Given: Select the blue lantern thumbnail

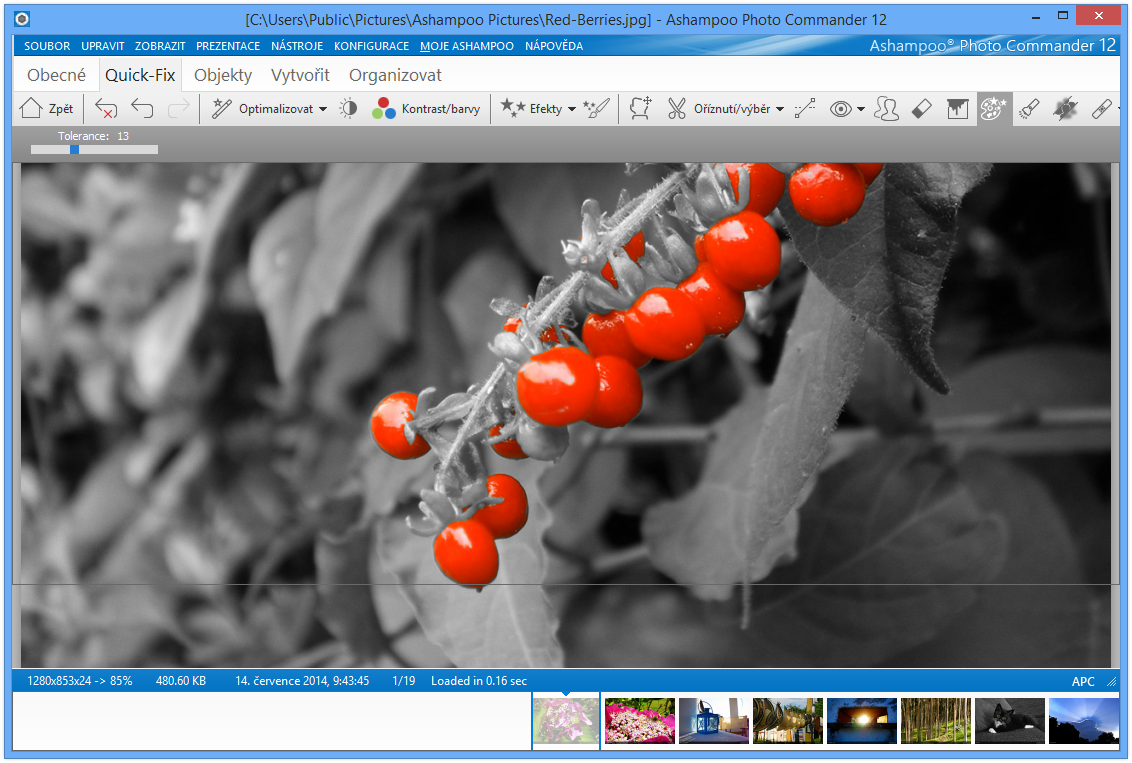Looking at the screenshot, I should [x=714, y=720].
